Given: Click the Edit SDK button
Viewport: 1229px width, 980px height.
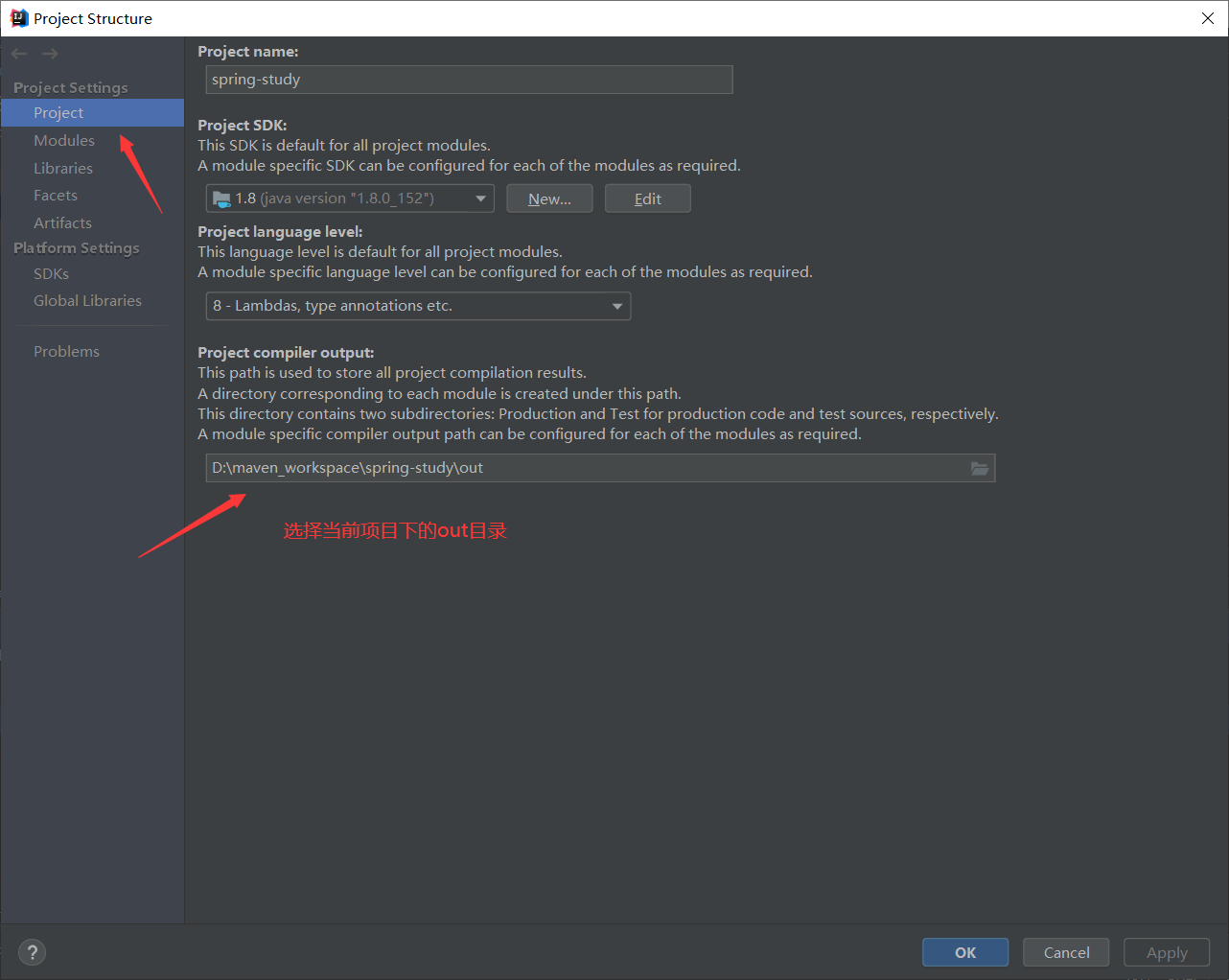Looking at the screenshot, I should coord(648,198).
